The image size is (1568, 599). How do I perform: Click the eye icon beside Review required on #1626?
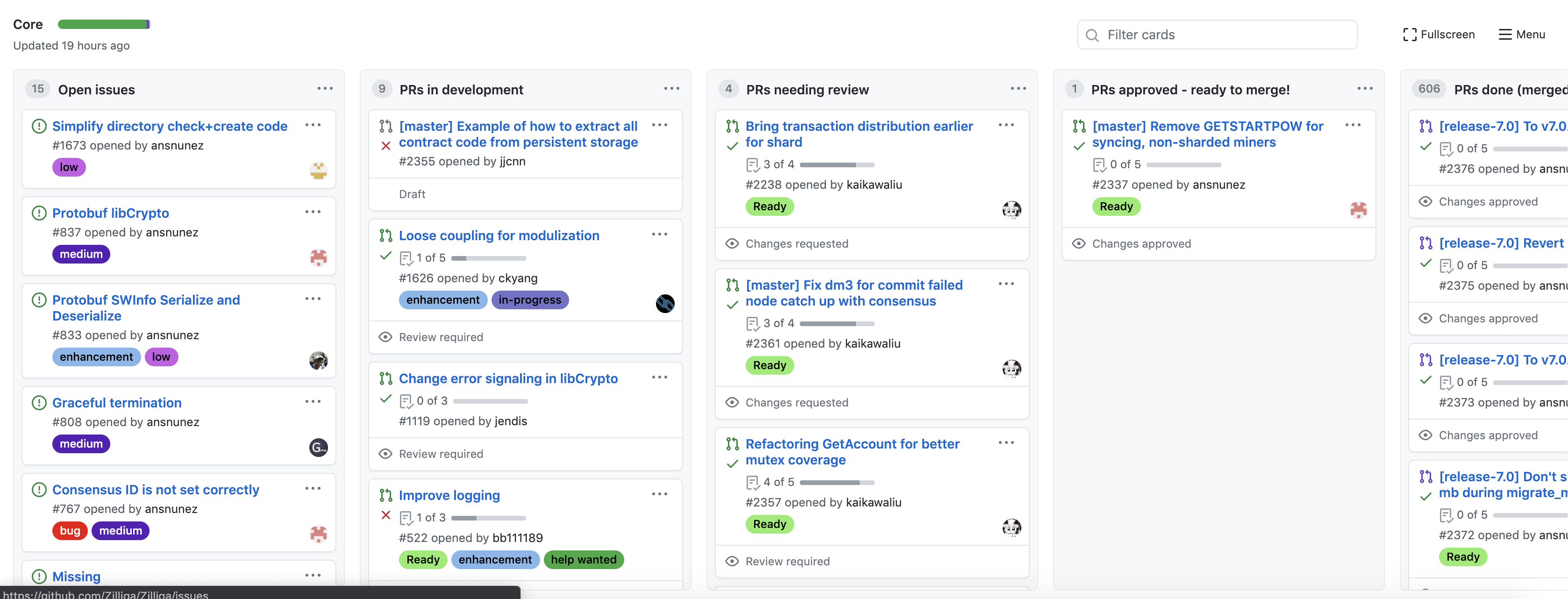click(385, 336)
